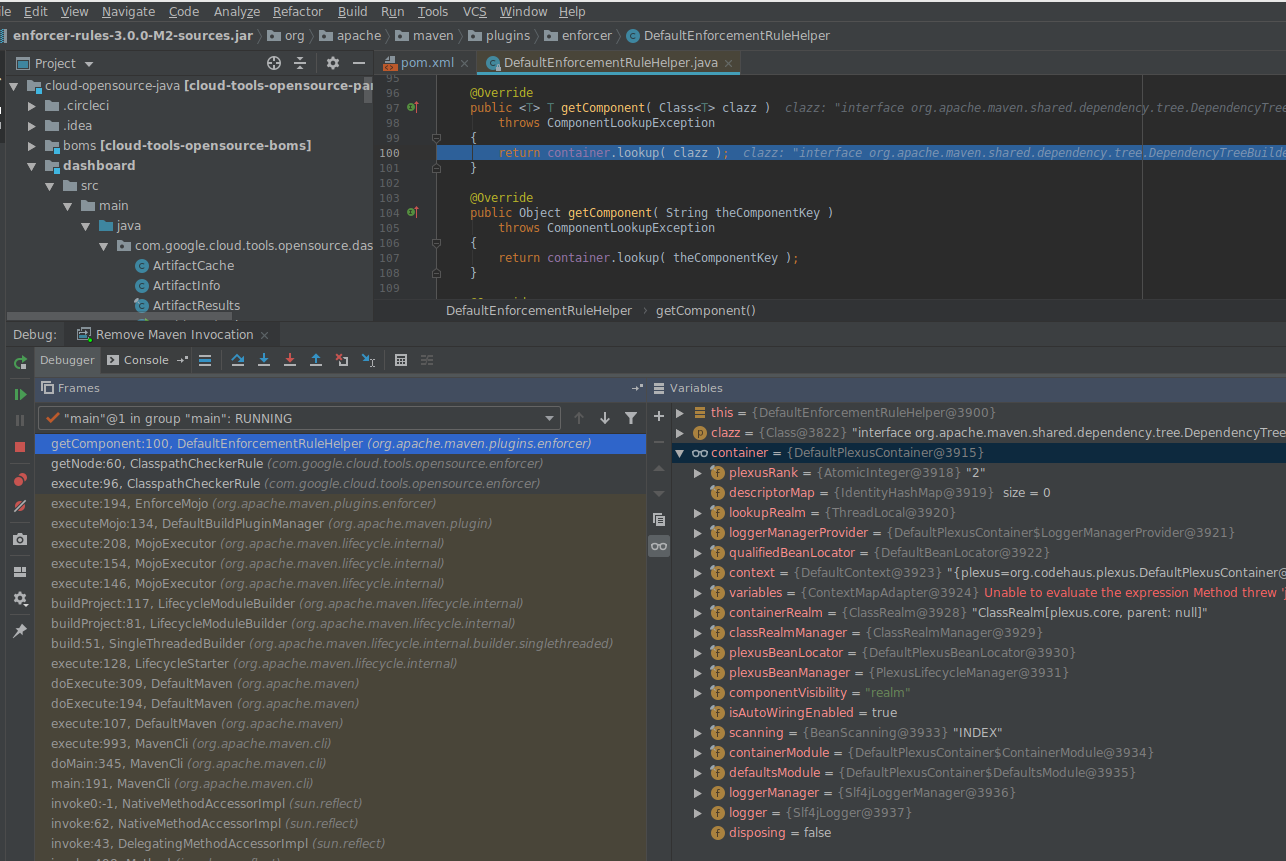This screenshot has height=861, width=1286.
Task: Open ArtifactInfo class in project tree
Action: [x=186, y=286]
